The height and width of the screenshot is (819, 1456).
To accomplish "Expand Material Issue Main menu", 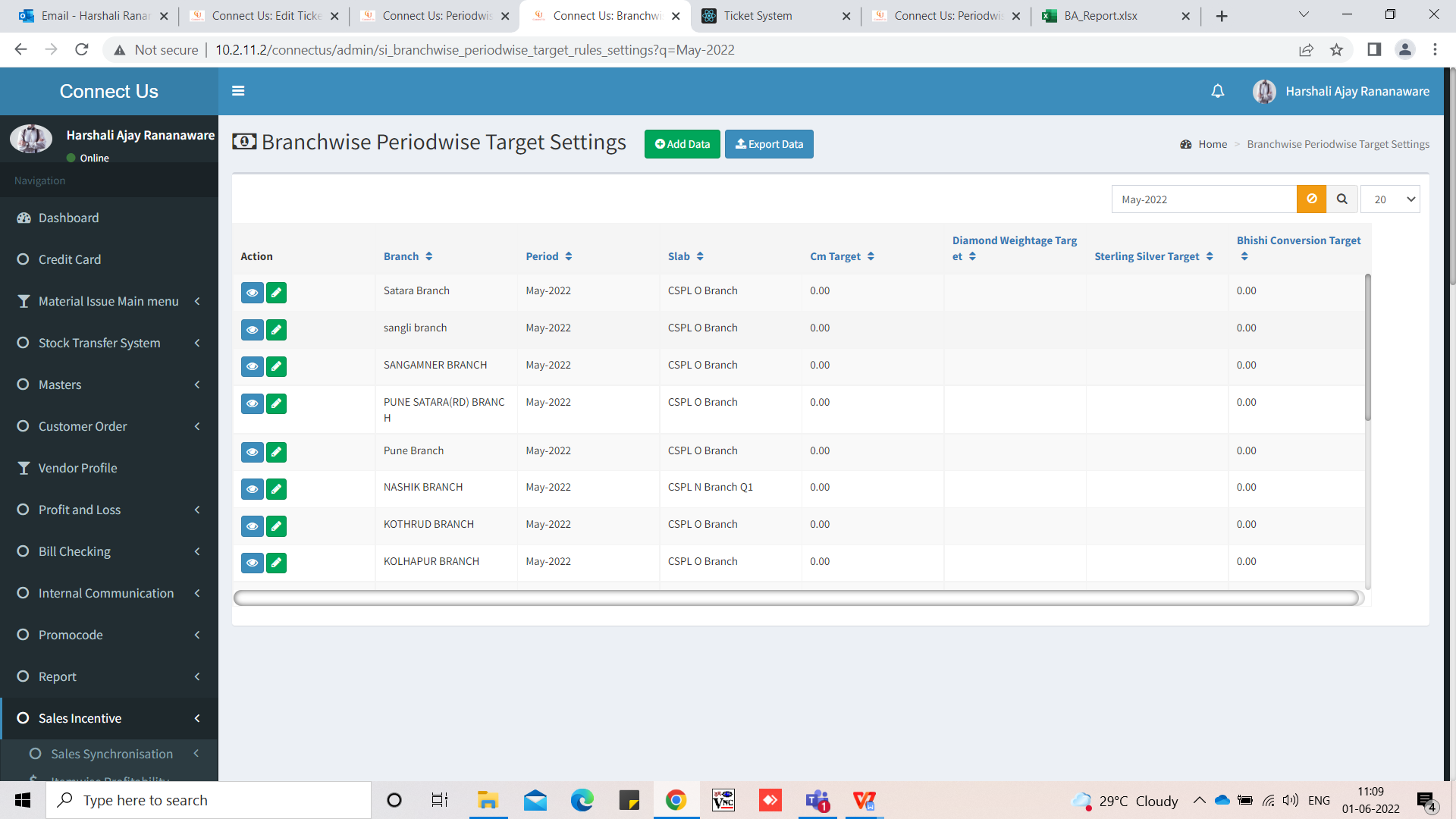I will tap(109, 301).
